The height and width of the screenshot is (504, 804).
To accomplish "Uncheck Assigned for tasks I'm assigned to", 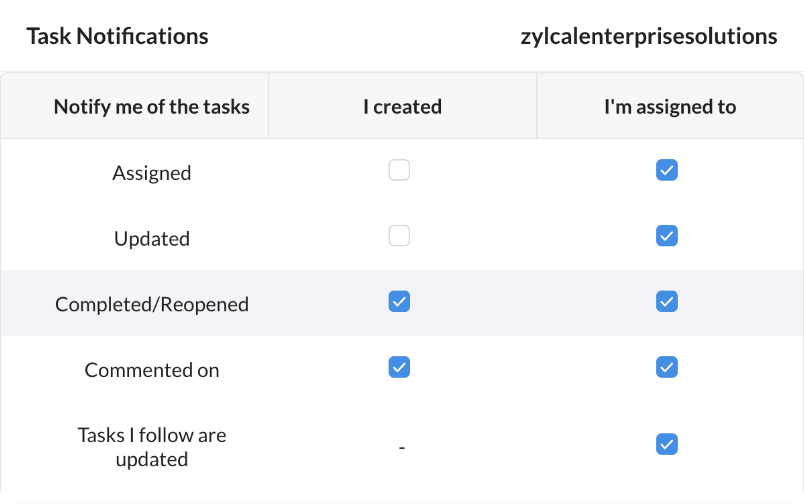I will [x=667, y=171].
